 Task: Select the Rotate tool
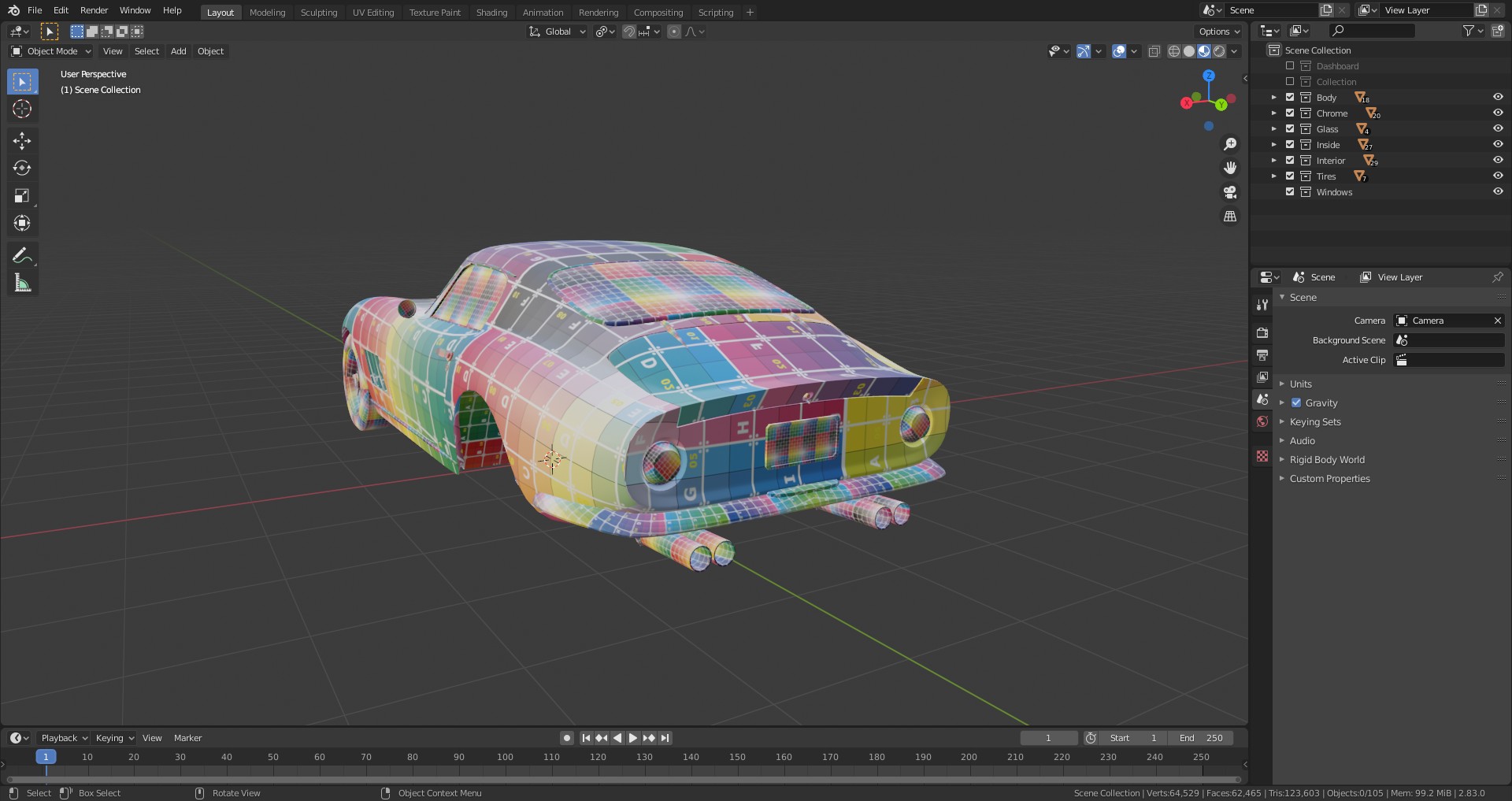click(x=22, y=169)
